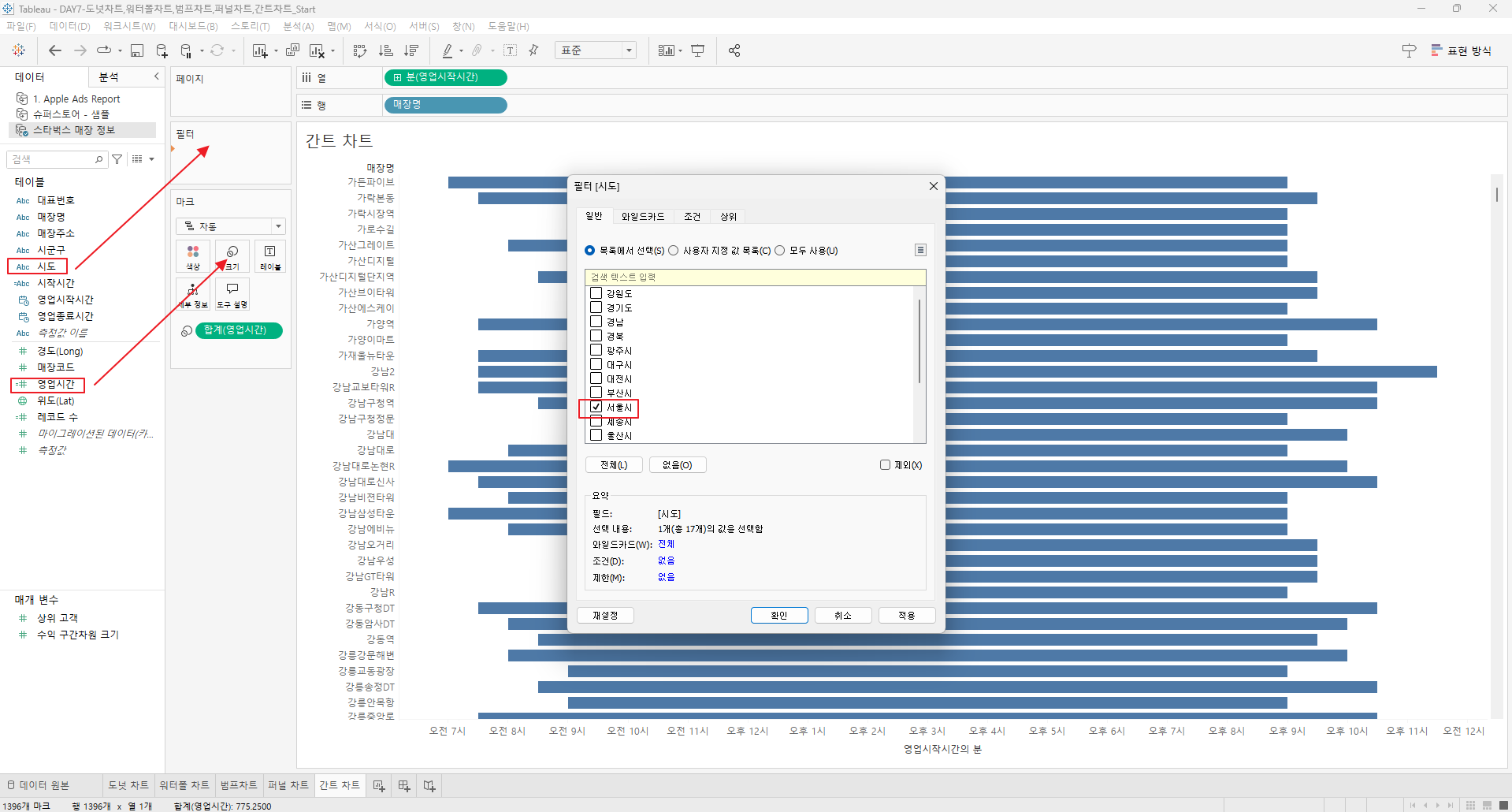Open the clear sheet dropdown arrow

pos(332,51)
